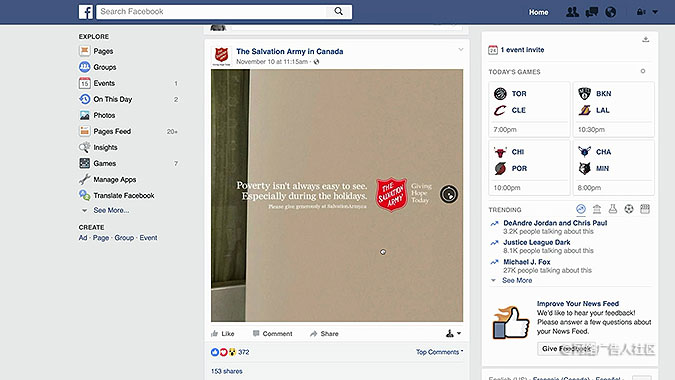Click the post timestamp November 10
Image resolution: width=675 pixels, height=380 pixels.
tap(272, 62)
